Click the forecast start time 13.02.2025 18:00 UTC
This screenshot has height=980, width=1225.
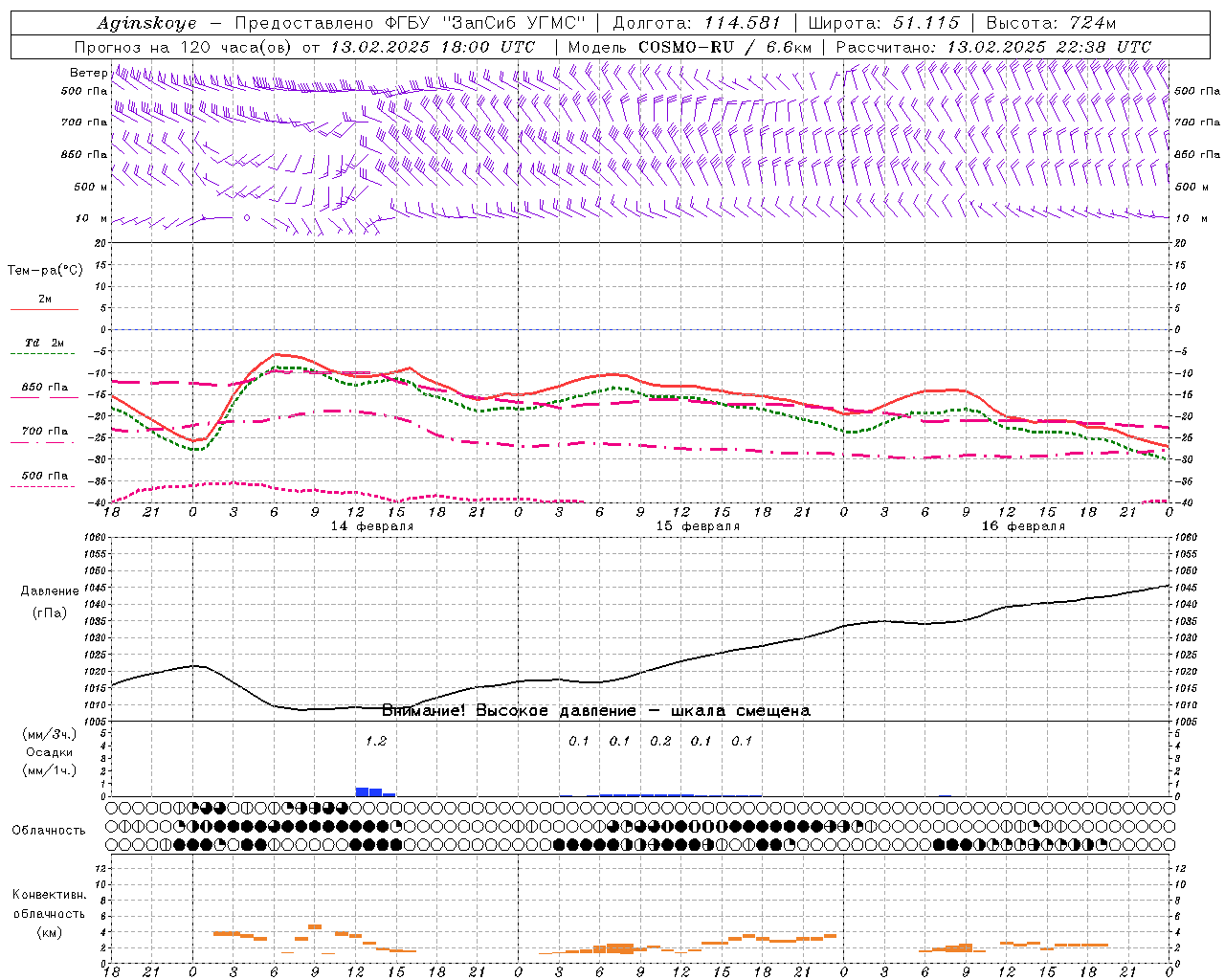point(433,47)
